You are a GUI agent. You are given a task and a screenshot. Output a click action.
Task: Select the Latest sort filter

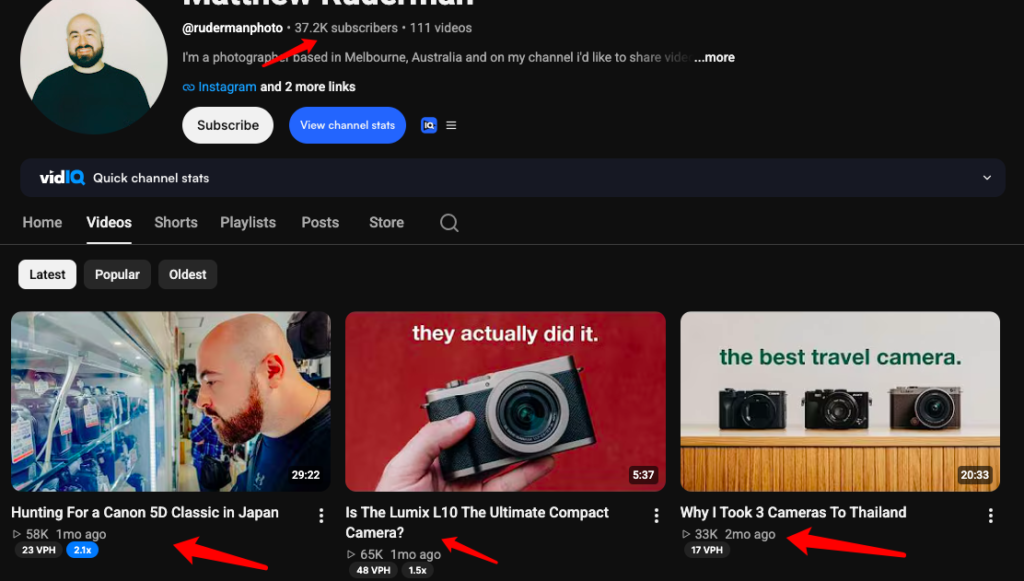(47, 275)
